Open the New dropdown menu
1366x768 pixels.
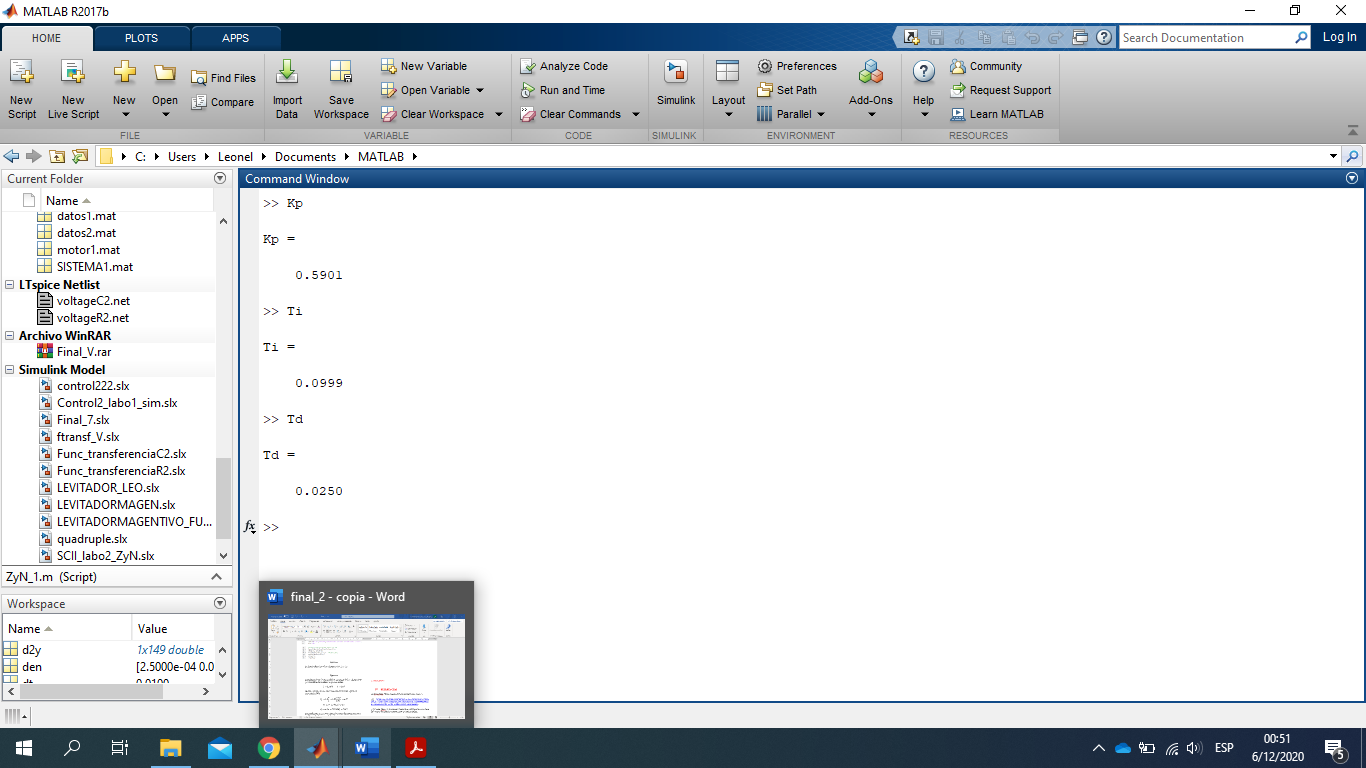(x=124, y=114)
